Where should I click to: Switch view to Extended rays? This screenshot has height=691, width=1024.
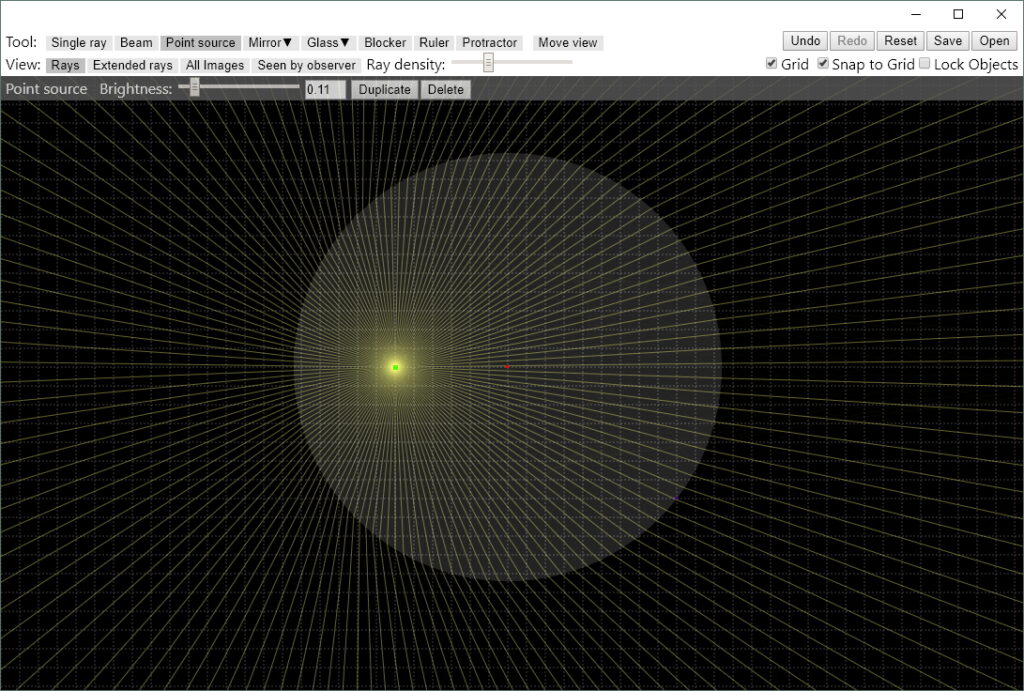(133, 65)
